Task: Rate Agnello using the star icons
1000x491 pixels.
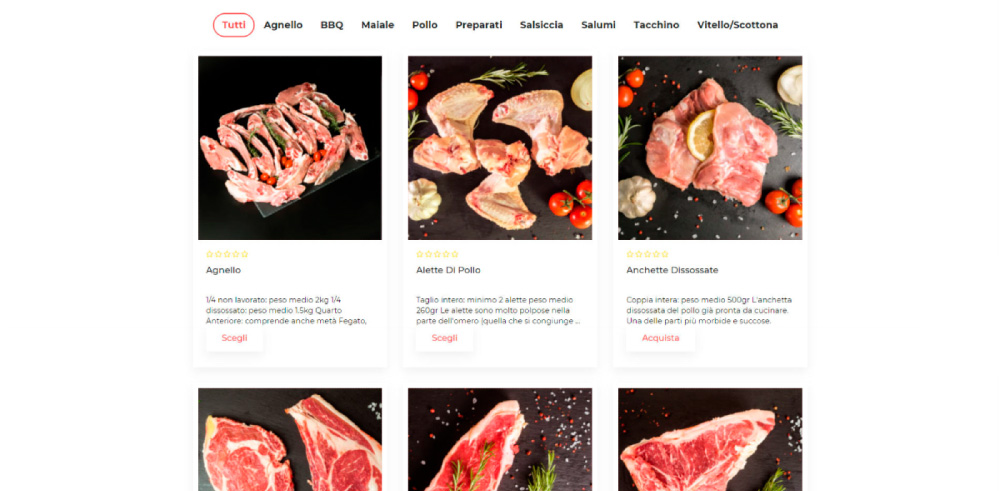Action: [227, 254]
